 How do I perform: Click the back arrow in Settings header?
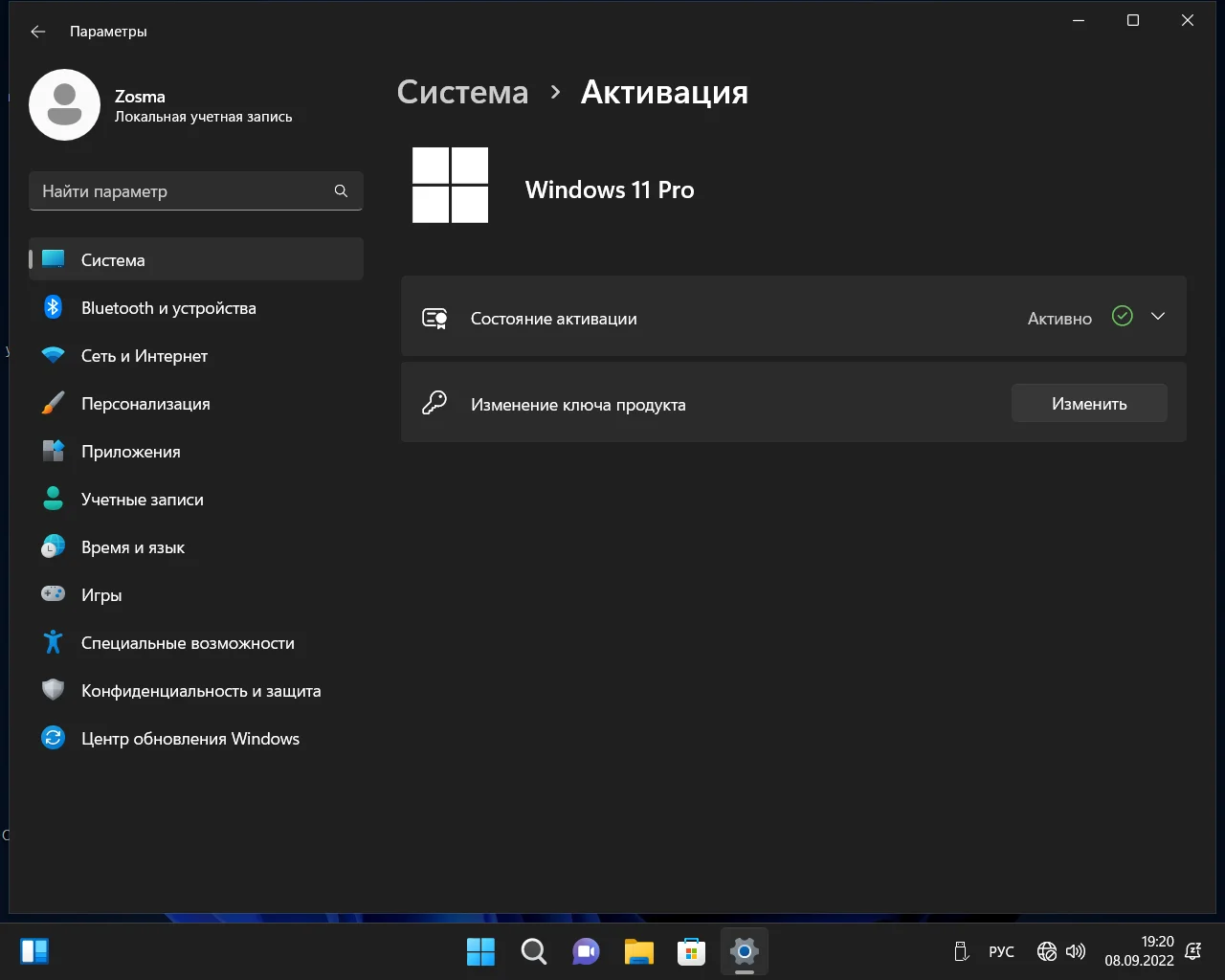pos(38,32)
